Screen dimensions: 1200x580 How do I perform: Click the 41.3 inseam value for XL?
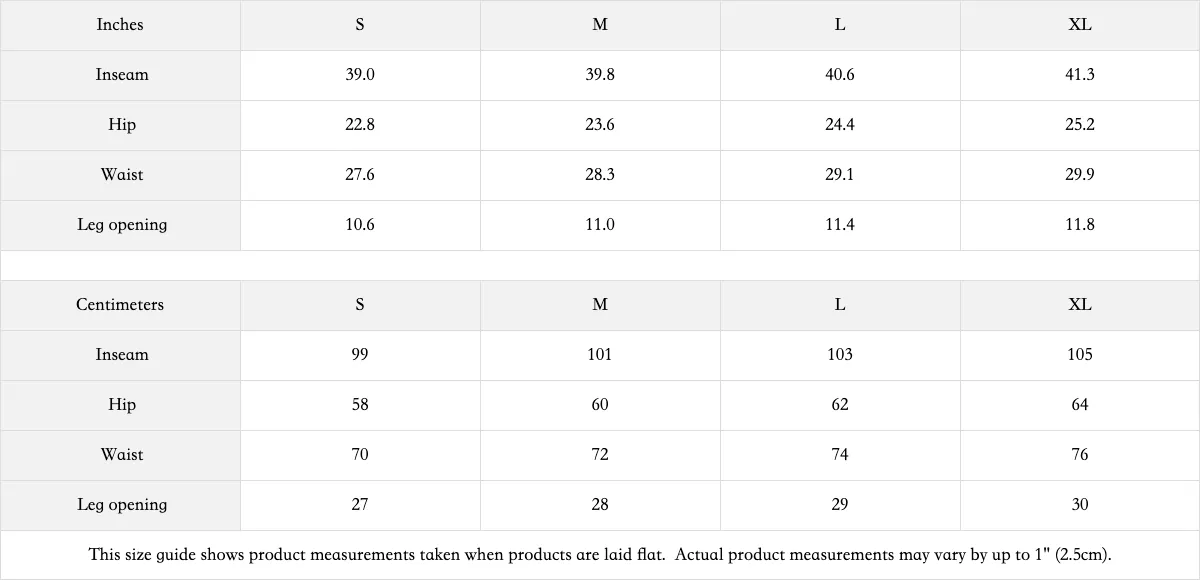1080,75
